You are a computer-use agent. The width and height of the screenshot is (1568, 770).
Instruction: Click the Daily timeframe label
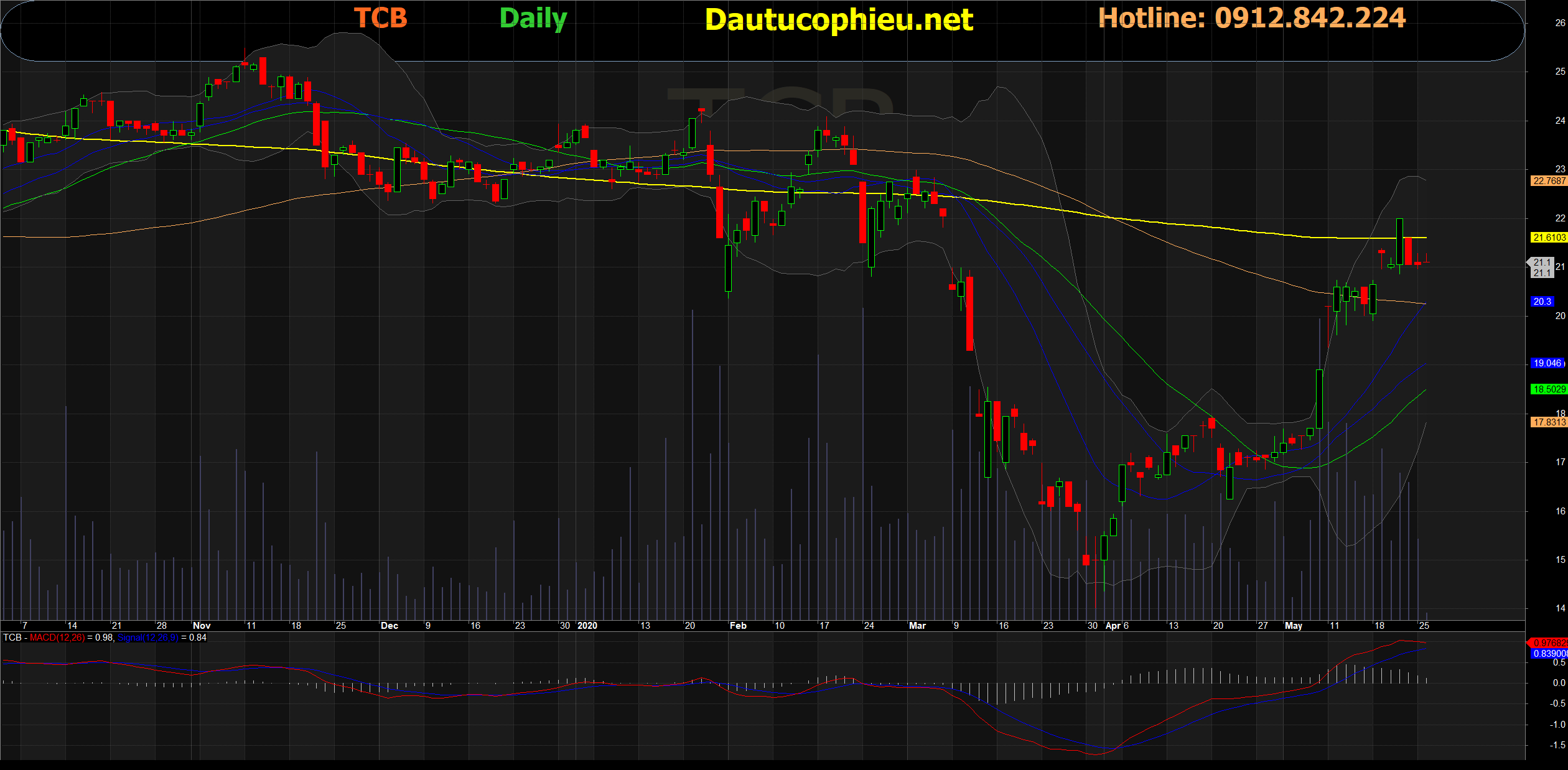(x=533, y=19)
